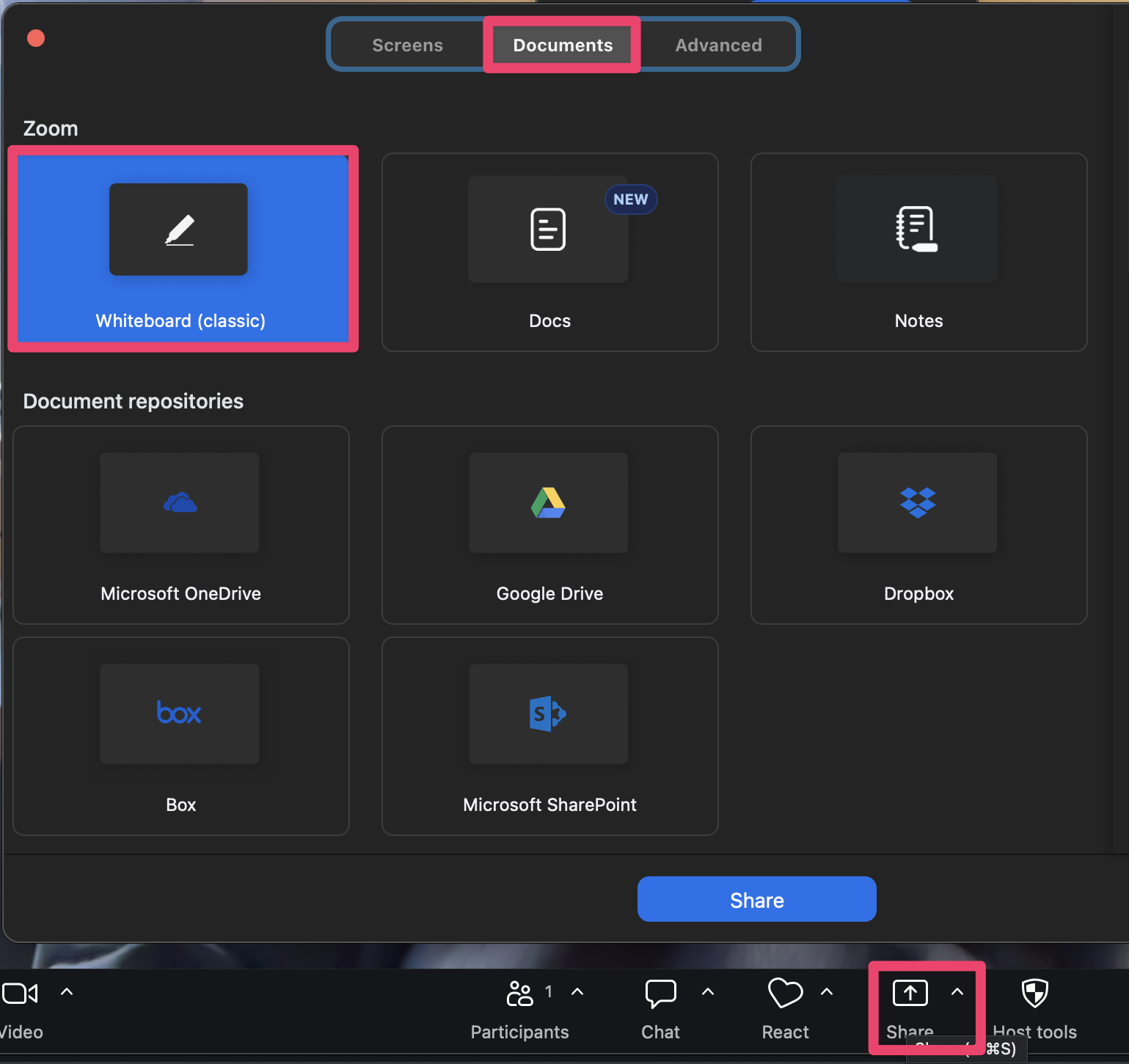The height and width of the screenshot is (1064, 1129).
Task: Choose the Docs document icon
Action: click(548, 230)
